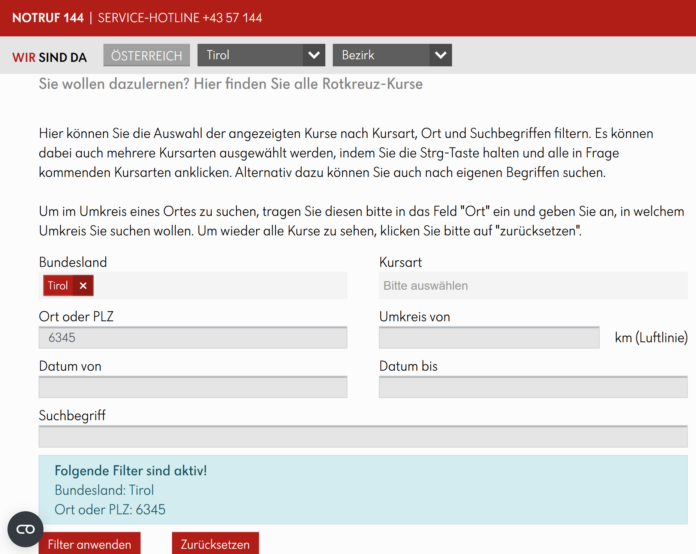Click Zurücksetzen to reset filters
This screenshot has height=554, width=696.
[x=215, y=545]
